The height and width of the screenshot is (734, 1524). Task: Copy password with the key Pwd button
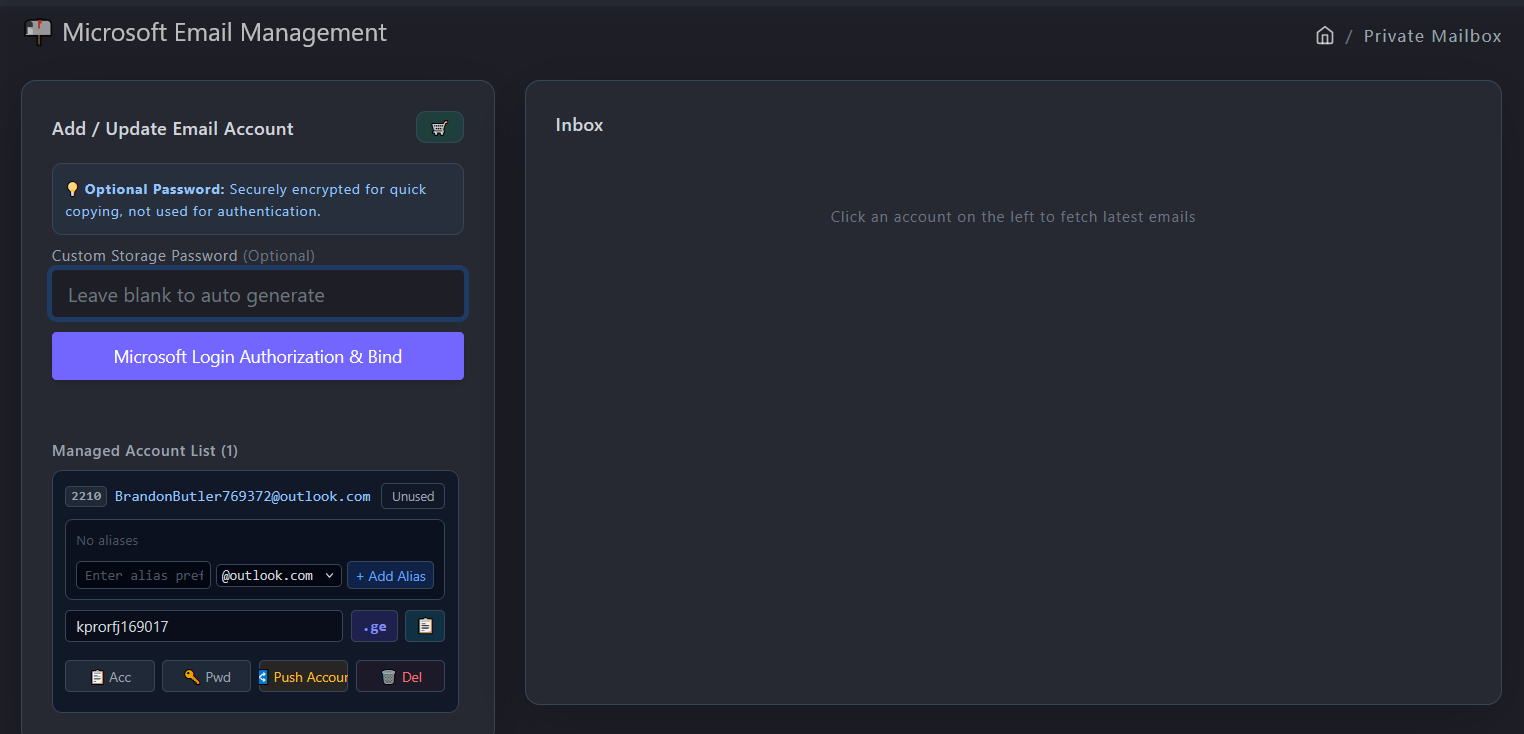pos(207,677)
